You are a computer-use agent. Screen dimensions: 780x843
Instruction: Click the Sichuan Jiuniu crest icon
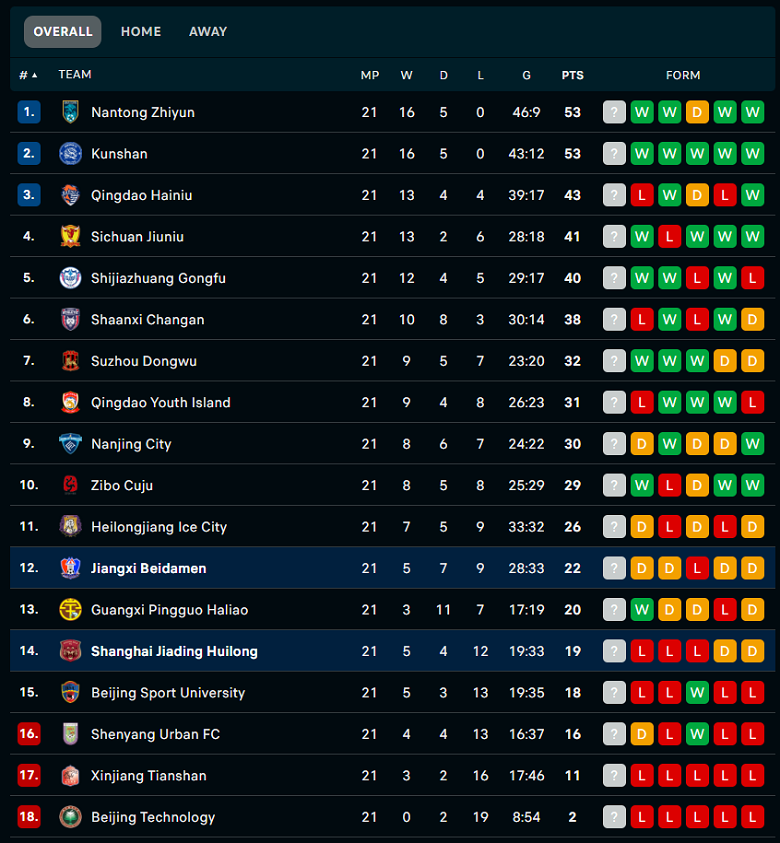pos(70,237)
